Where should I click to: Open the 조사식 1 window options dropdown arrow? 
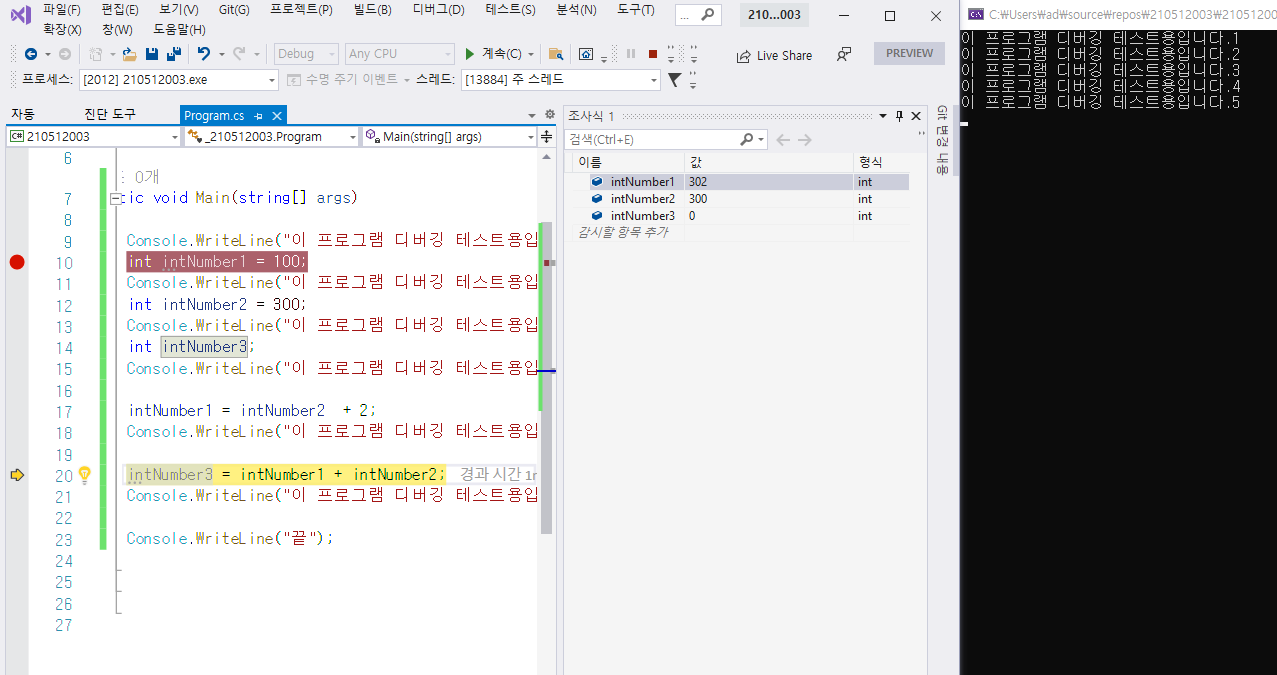tap(882, 116)
